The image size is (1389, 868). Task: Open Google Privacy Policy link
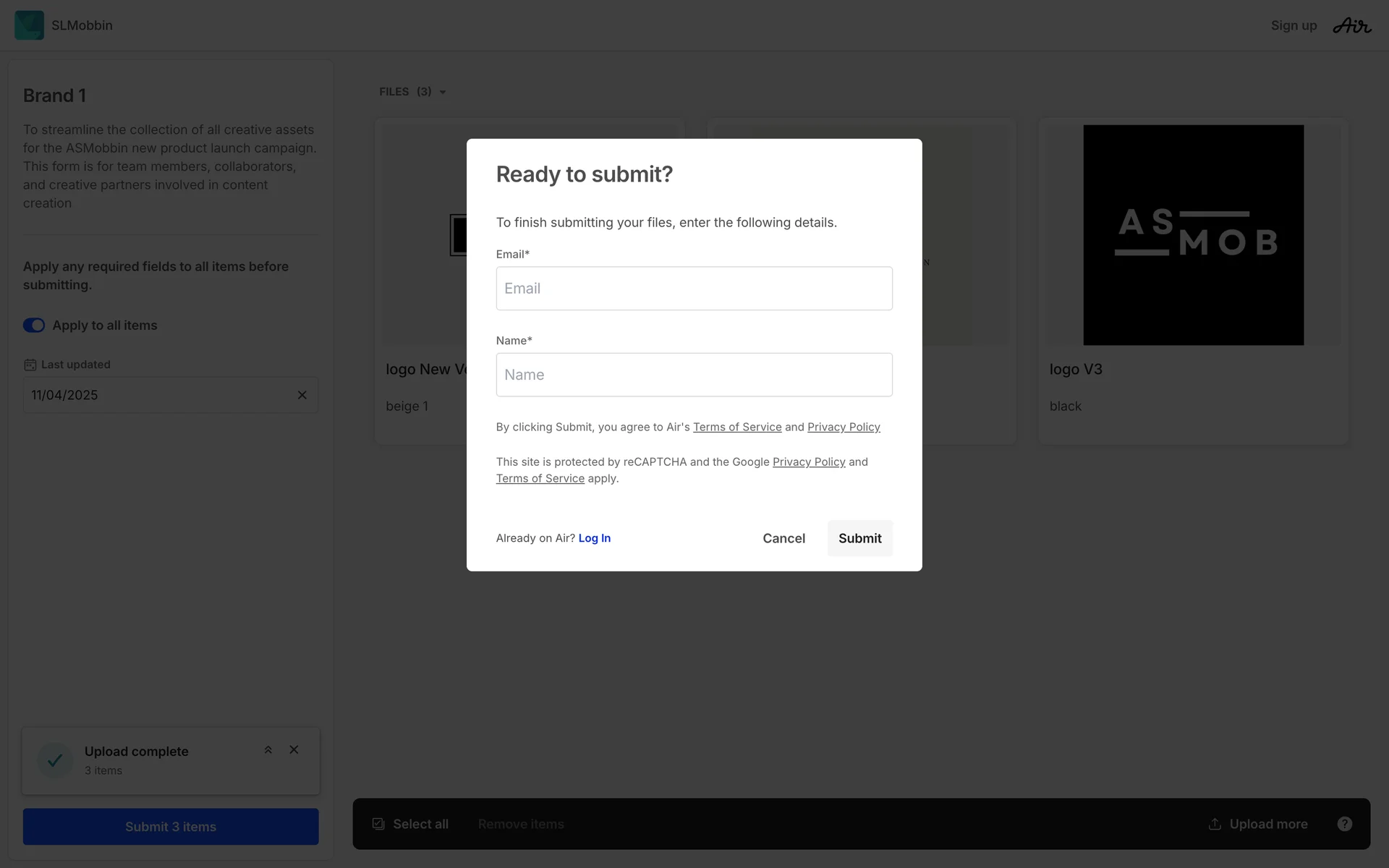pos(808,461)
